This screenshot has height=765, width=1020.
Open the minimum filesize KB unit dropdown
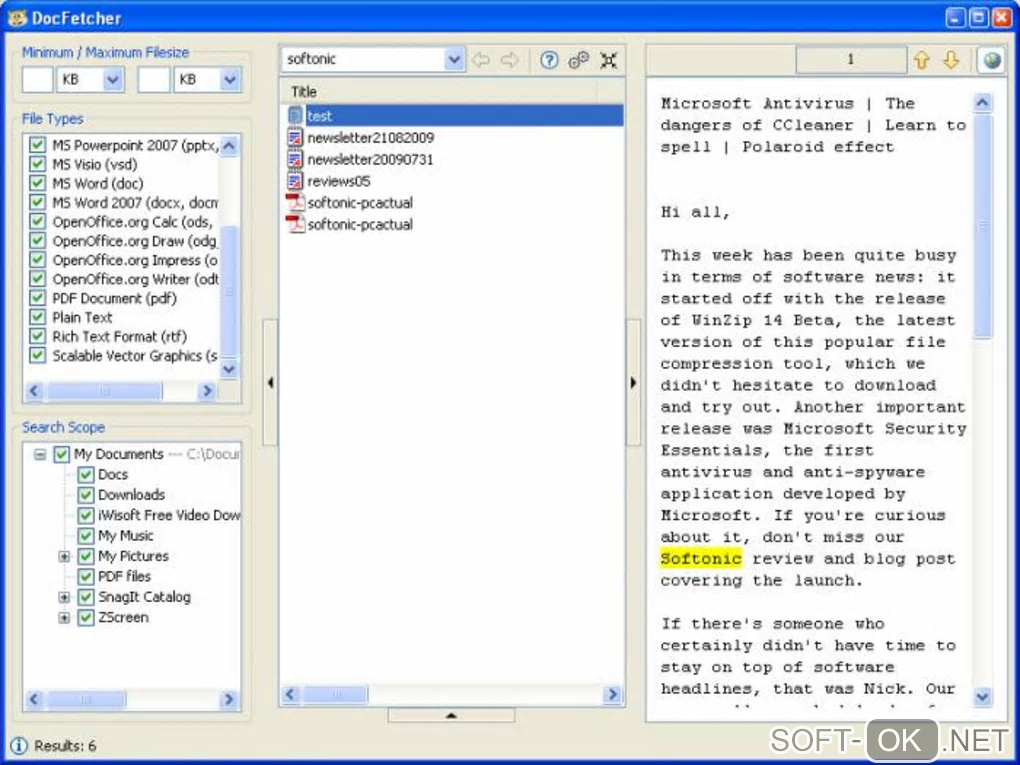[113, 79]
